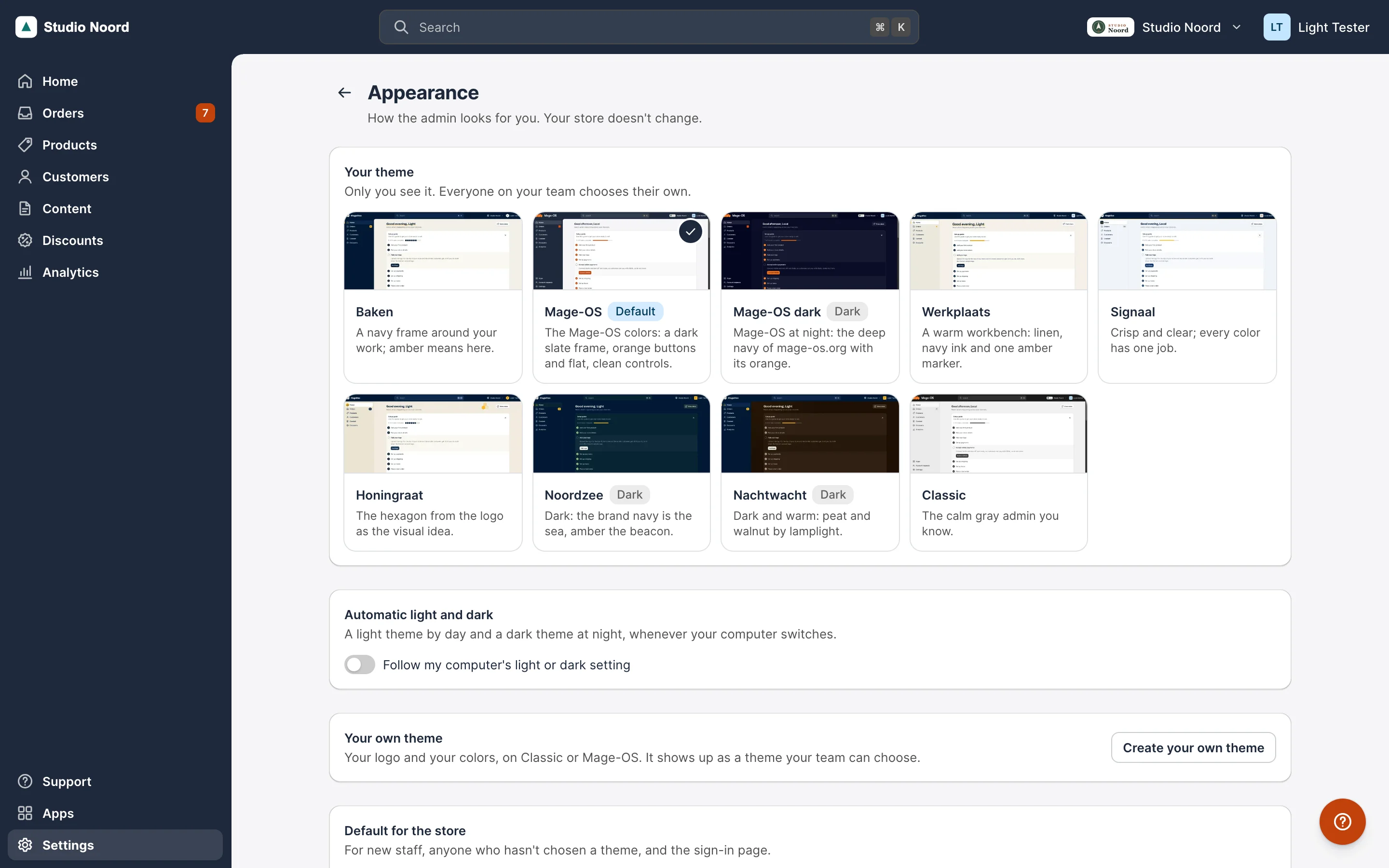Click the Content document icon

pyautogui.click(x=25, y=208)
